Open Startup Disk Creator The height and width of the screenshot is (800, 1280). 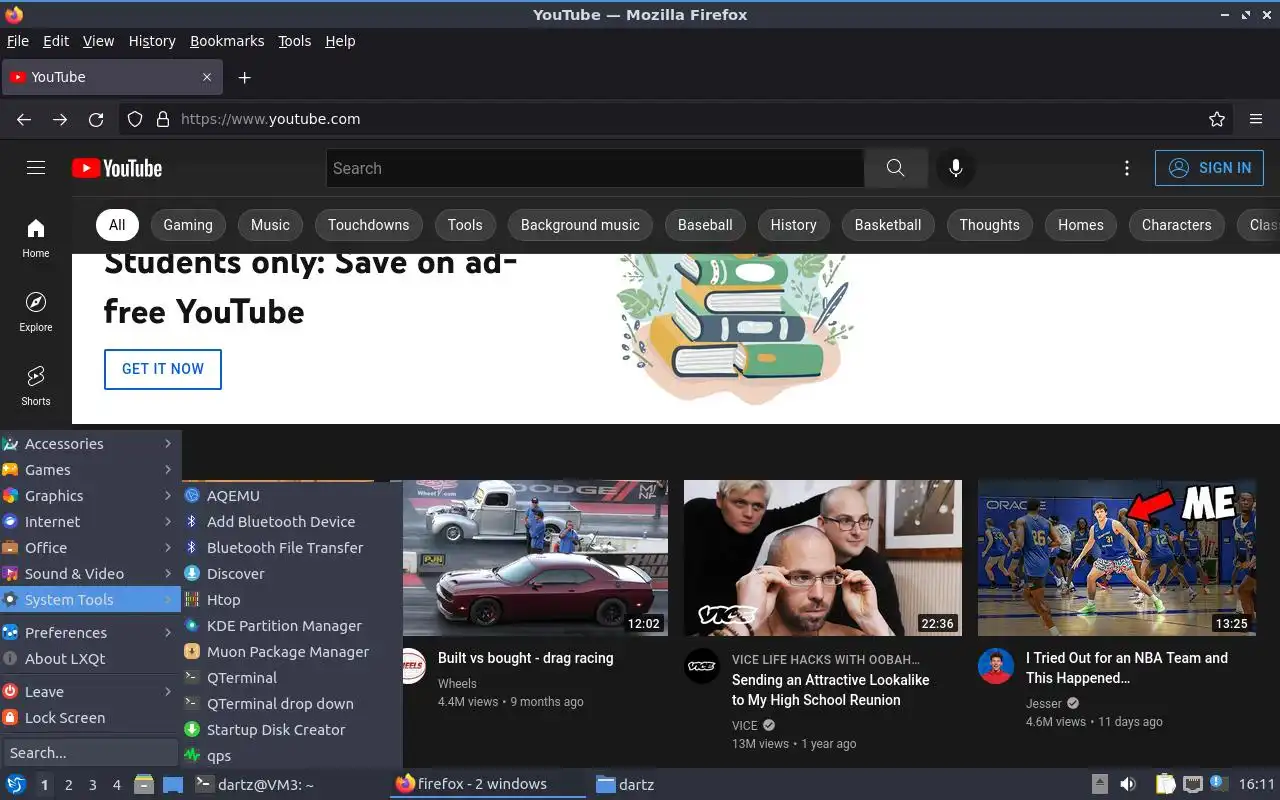(x=292, y=730)
